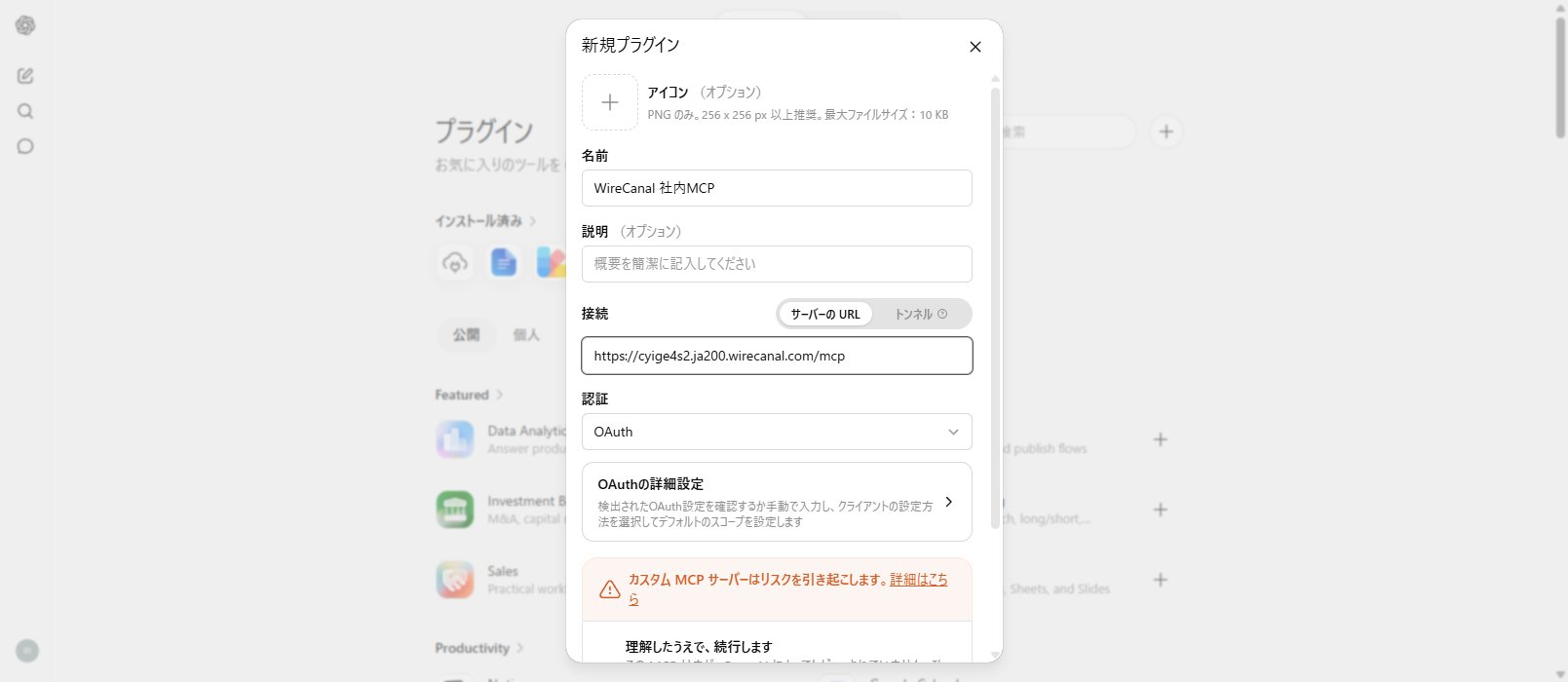
Task: Open the Data Analytics plugin icon
Action: click(x=455, y=439)
